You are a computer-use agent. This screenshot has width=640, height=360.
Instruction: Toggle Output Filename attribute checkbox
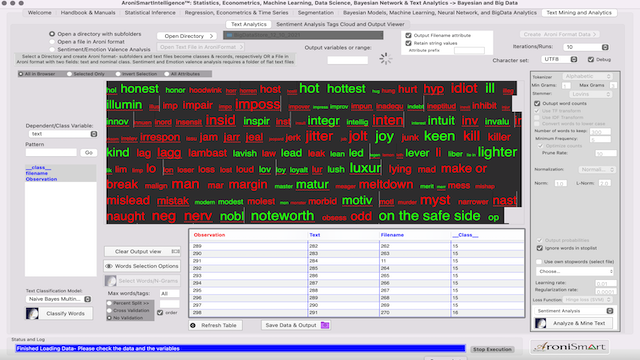(408, 36)
